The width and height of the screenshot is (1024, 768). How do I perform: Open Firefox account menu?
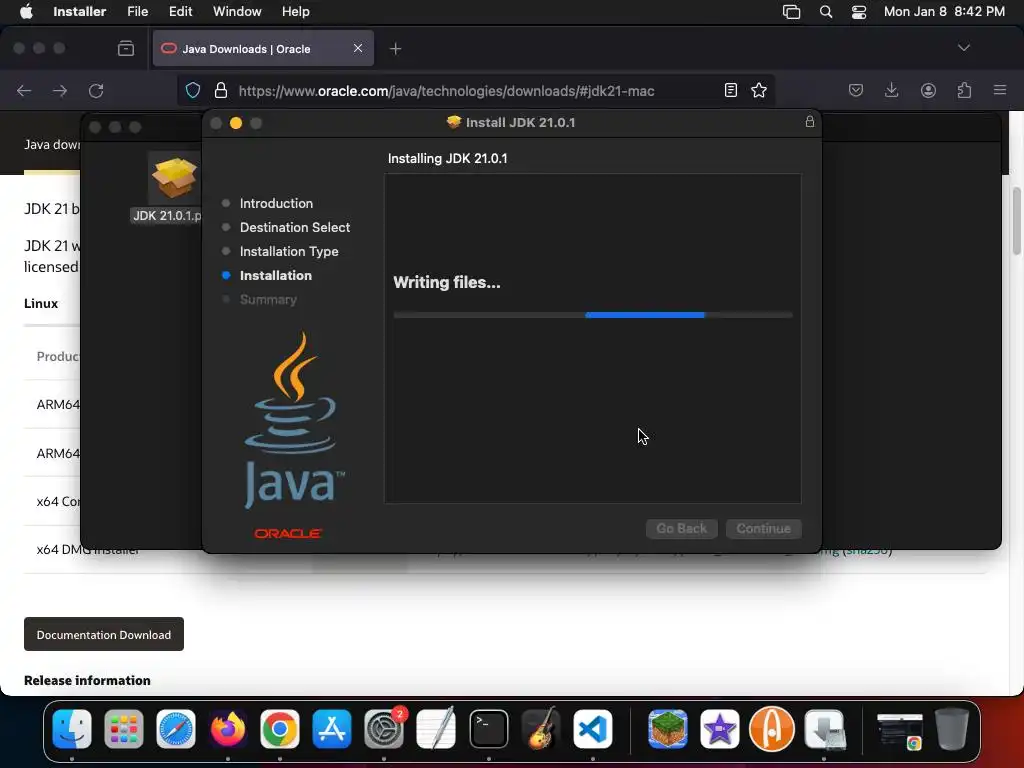[928, 90]
